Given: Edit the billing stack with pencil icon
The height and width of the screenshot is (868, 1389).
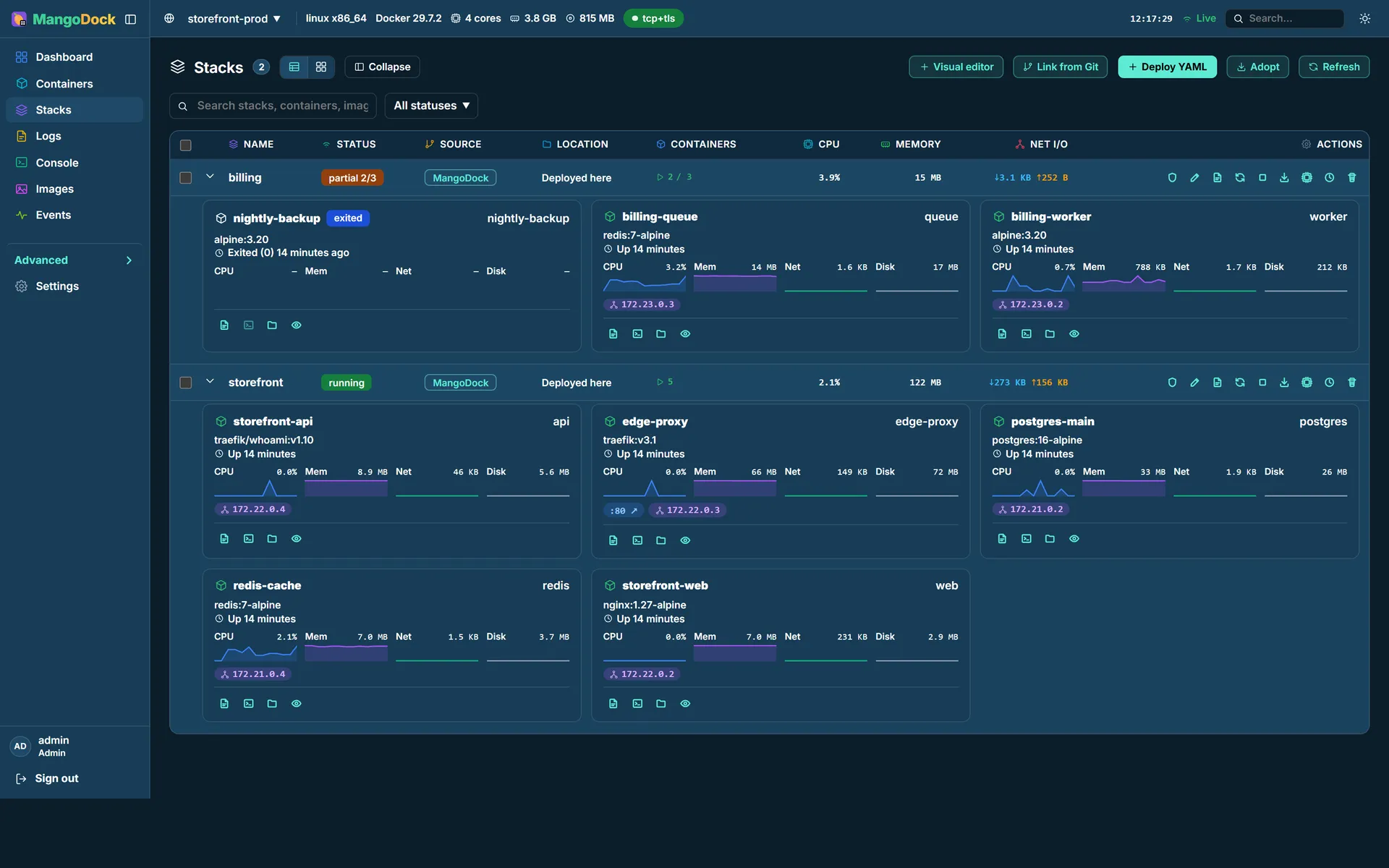Looking at the screenshot, I should 1194,178.
